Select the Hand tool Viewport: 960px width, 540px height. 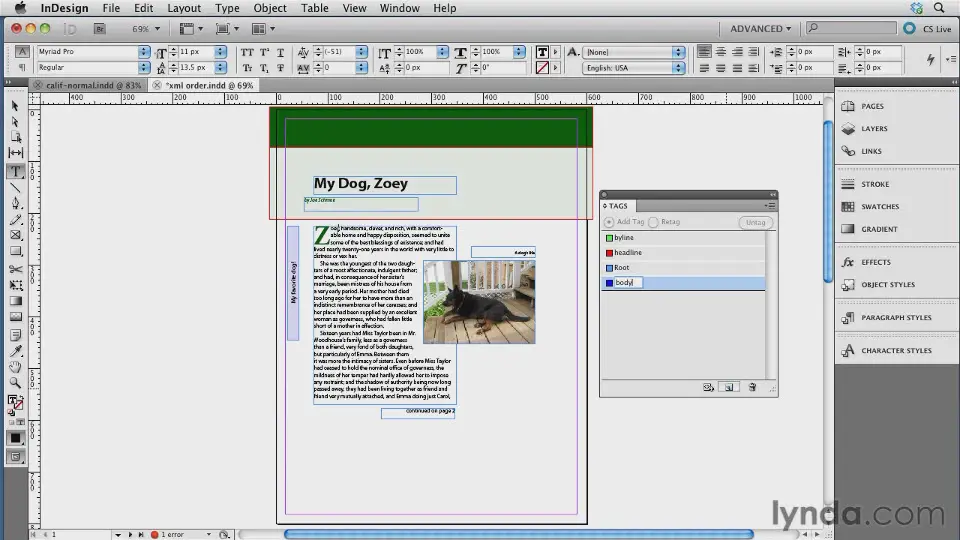tap(15, 367)
